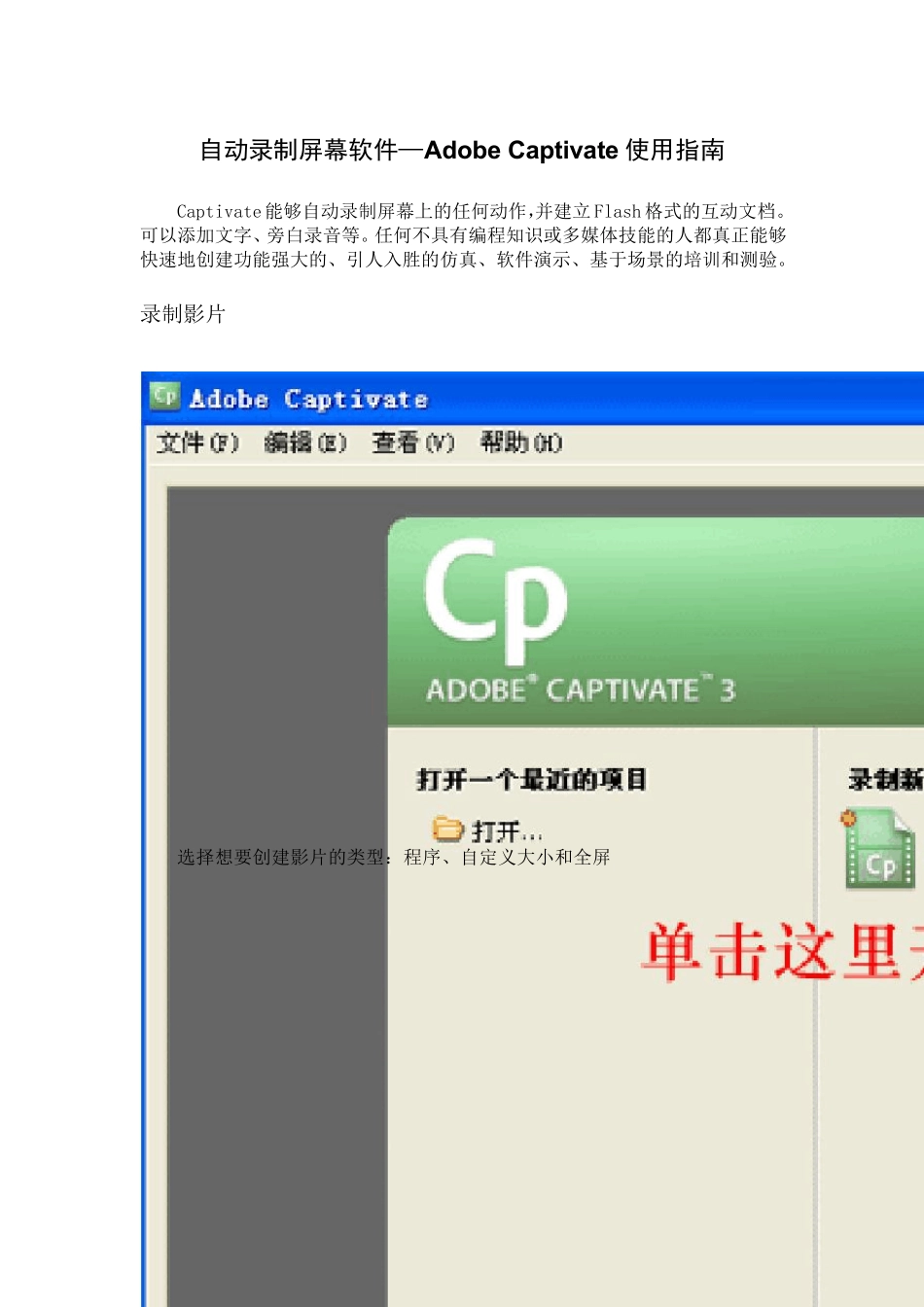
Task: Open the 文件(F) menu
Action: coord(197,443)
